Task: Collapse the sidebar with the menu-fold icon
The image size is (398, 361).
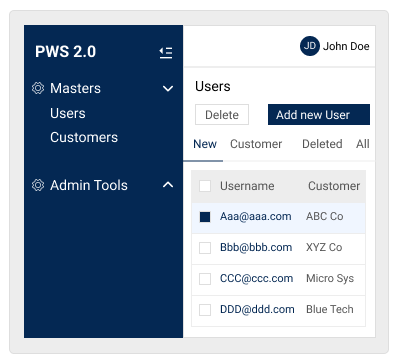Action: tap(166, 52)
